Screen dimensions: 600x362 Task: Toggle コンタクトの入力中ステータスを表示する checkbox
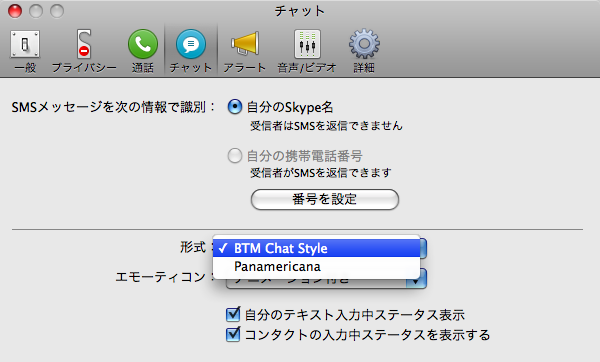233,334
